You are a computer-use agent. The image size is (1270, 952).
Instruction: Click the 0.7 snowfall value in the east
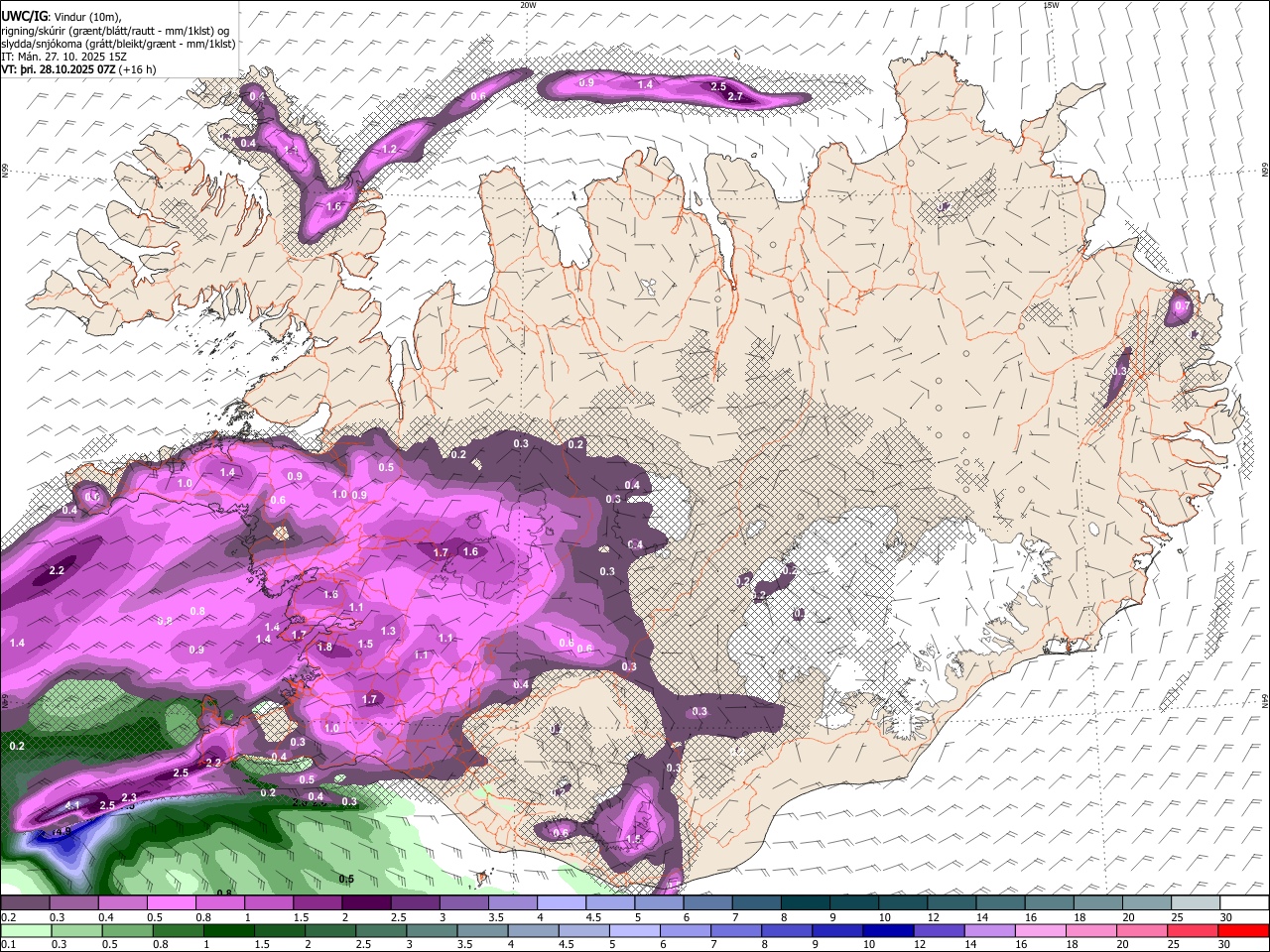(x=1182, y=307)
